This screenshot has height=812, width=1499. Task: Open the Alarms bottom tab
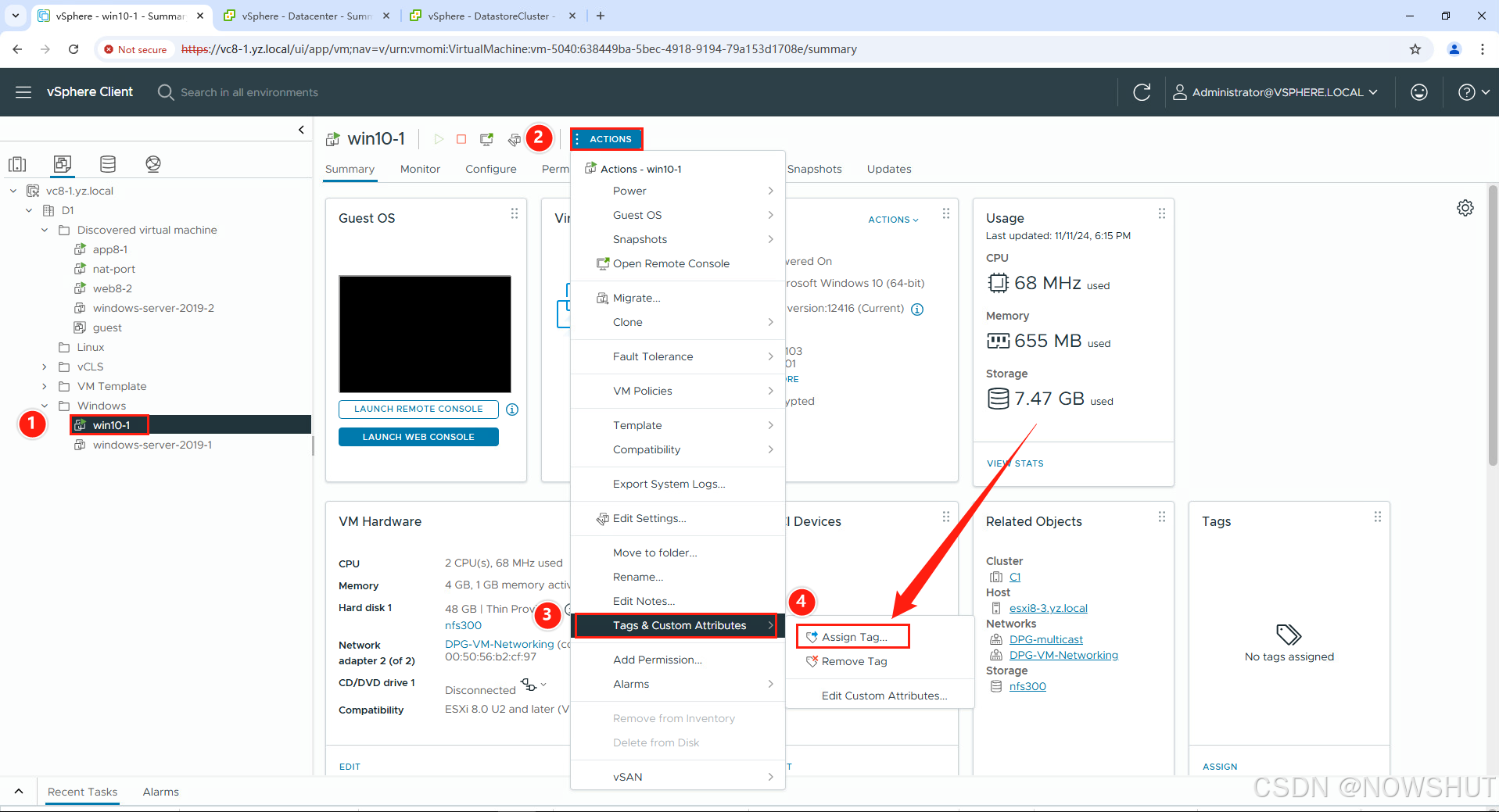pos(160,792)
